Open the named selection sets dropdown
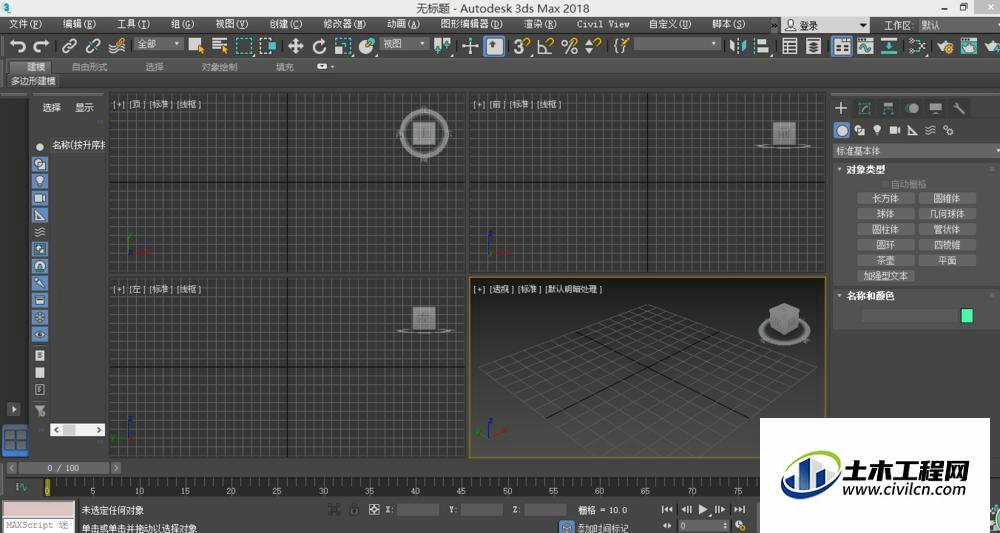Viewport: 1000px width, 533px height. tap(677, 44)
